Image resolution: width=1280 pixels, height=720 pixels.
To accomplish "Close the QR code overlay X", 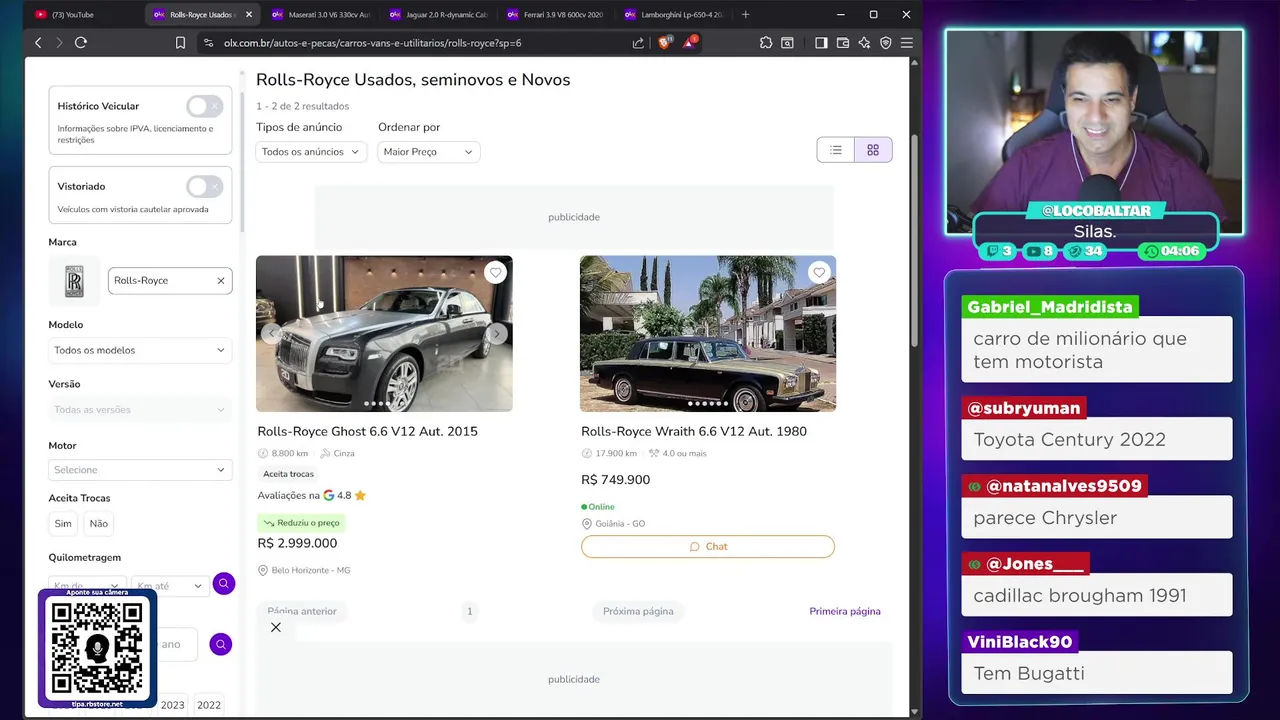I will (x=276, y=627).
